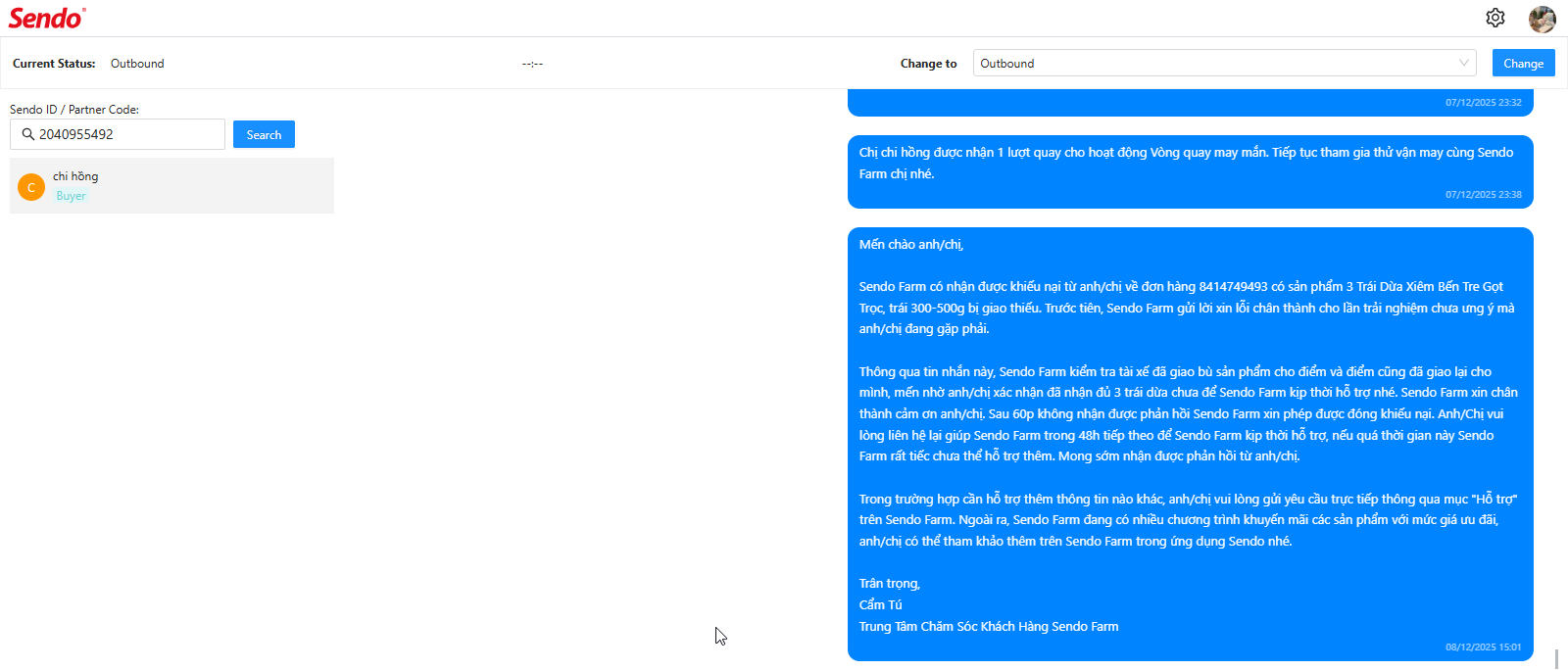The width and height of the screenshot is (1568, 670).
Task: Click the 07/12/2025 23:32 timestamp
Action: coord(1483,102)
